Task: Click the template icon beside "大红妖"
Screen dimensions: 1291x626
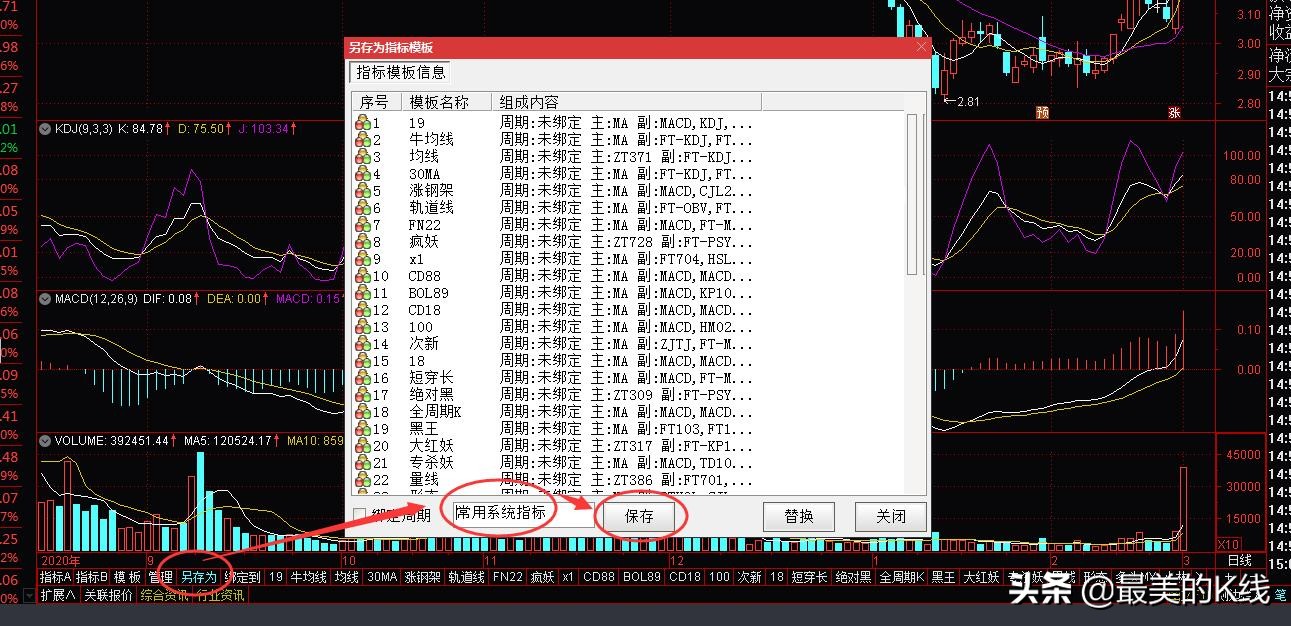Action: coord(361,445)
